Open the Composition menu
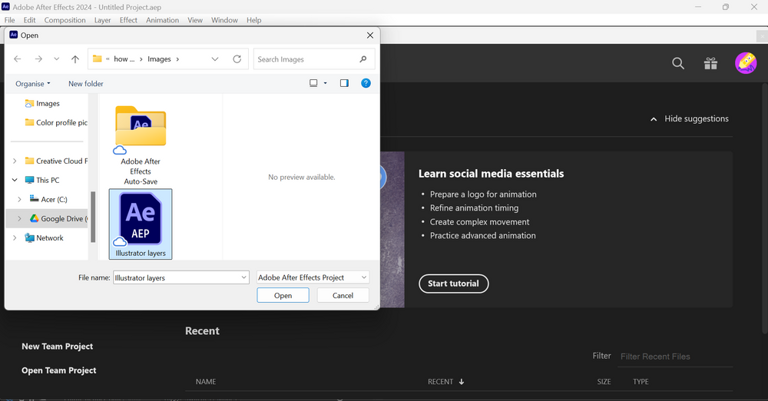 [65, 20]
